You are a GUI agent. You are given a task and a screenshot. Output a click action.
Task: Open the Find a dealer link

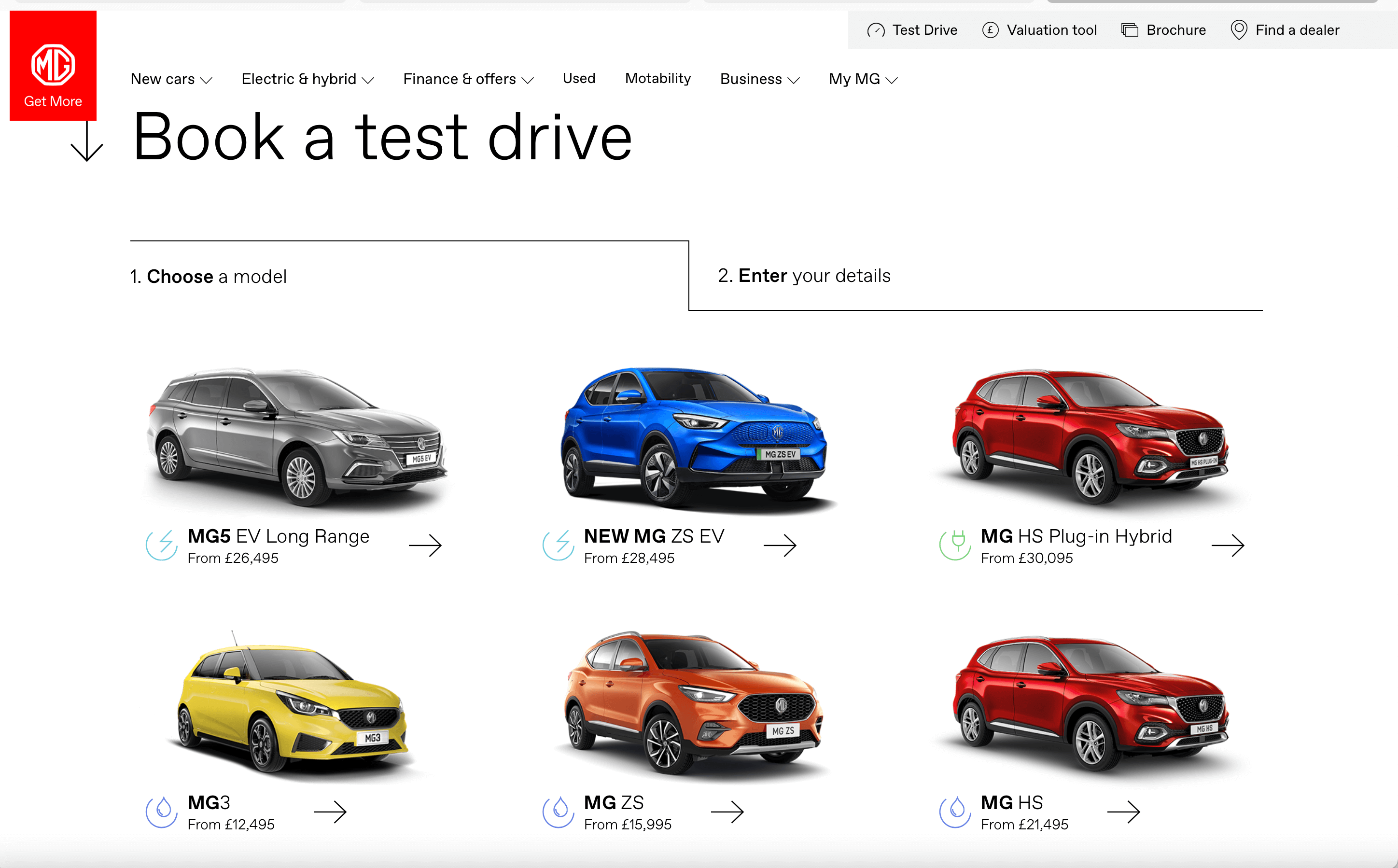[1285, 30]
